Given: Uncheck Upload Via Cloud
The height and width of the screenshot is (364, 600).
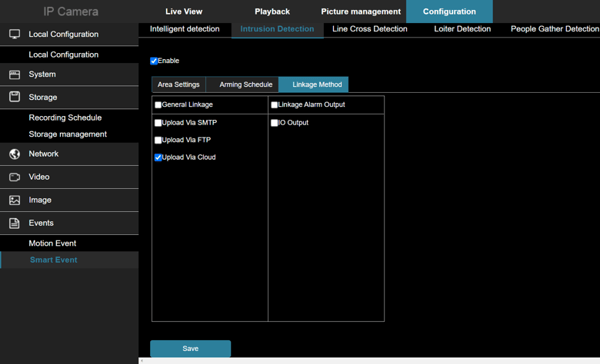Looking at the screenshot, I should pos(158,157).
